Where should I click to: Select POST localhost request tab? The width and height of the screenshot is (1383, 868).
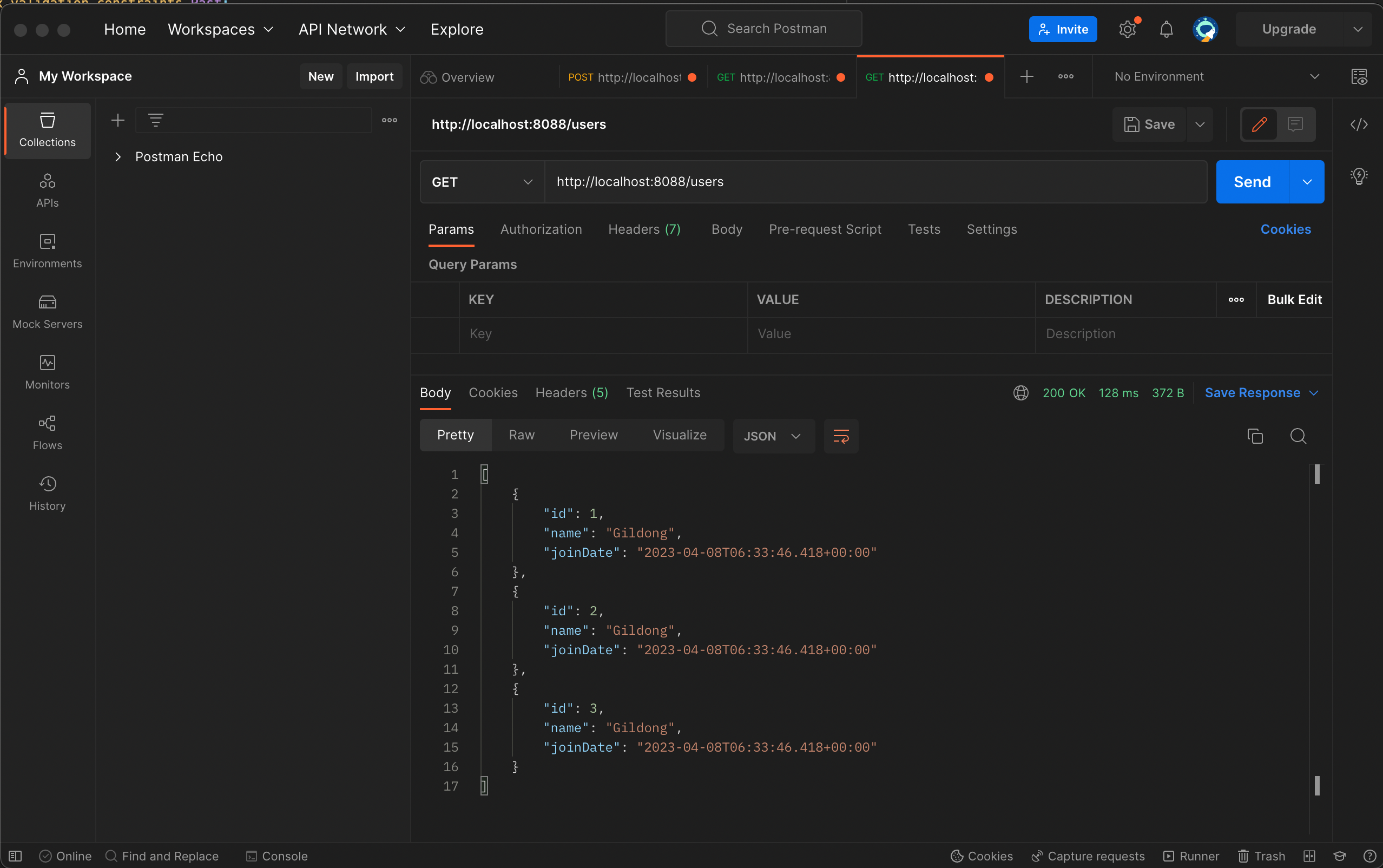click(x=633, y=77)
